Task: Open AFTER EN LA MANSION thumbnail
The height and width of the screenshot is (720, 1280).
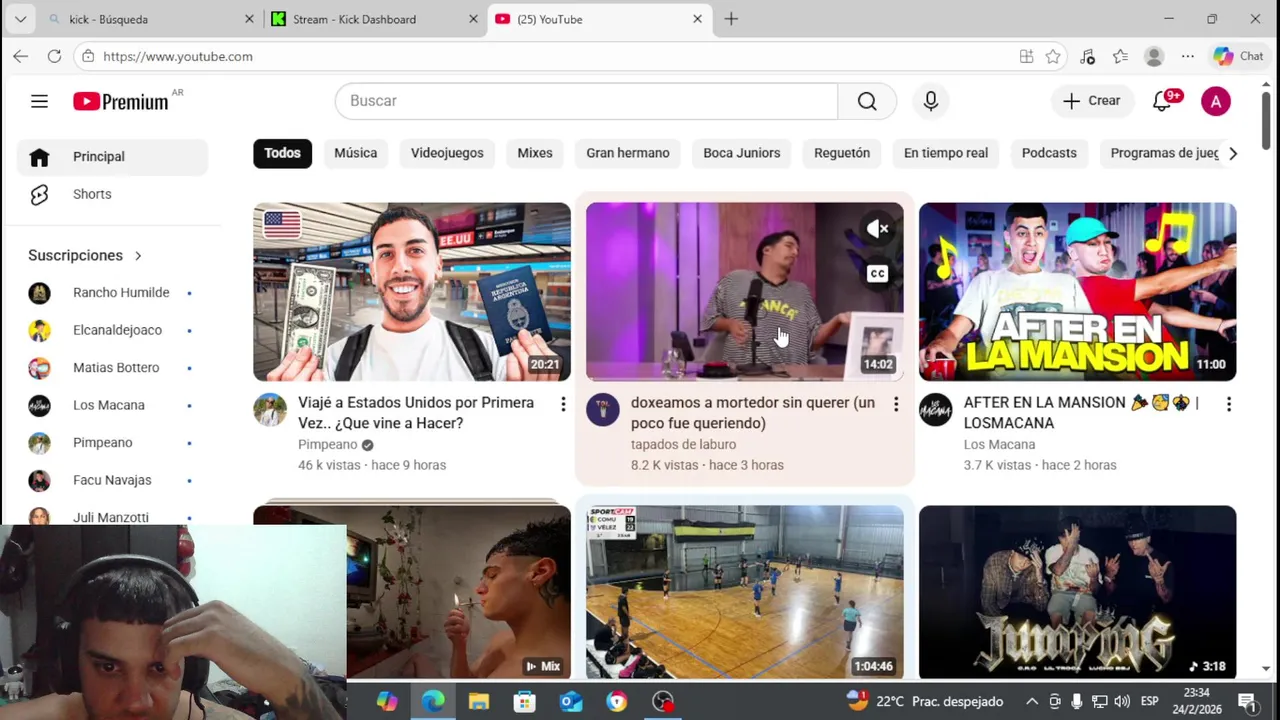Action: click(1078, 292)
